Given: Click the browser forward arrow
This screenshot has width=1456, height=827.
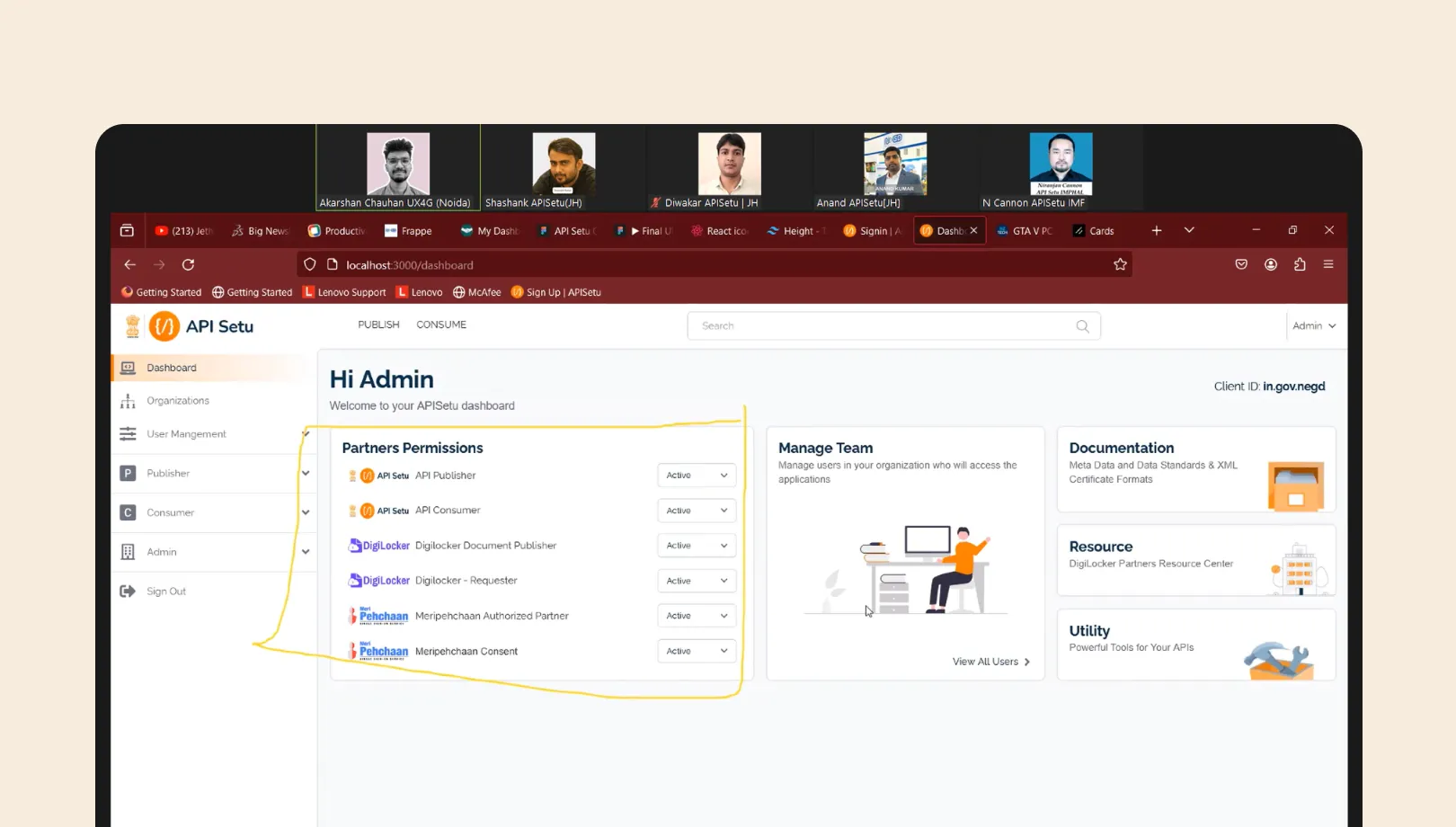Looking at the screenshot, I should [x=159, y=264].
